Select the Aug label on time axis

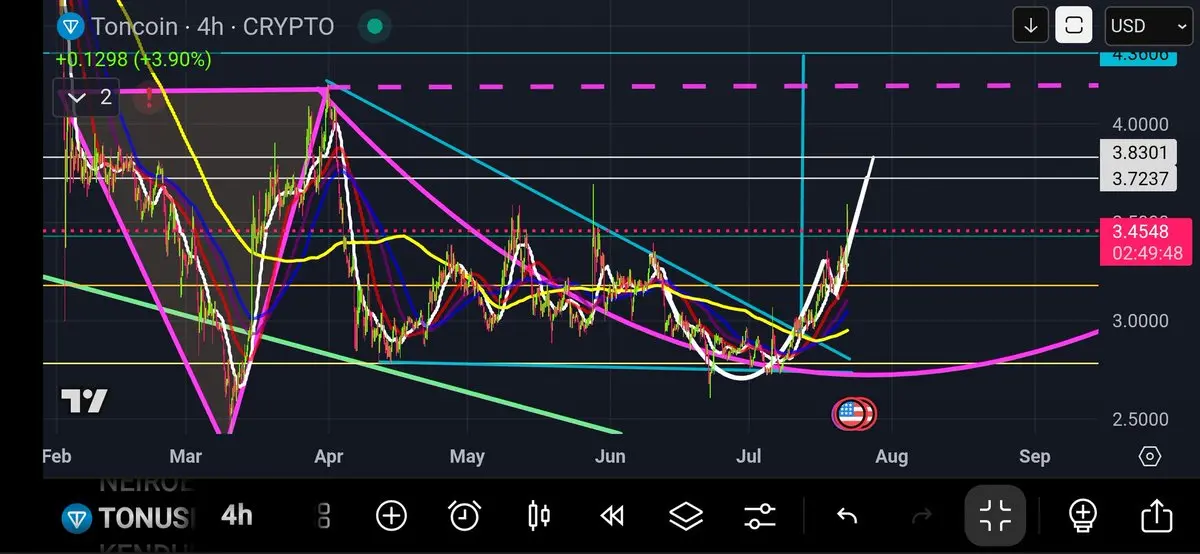click(x=891, y=457)
